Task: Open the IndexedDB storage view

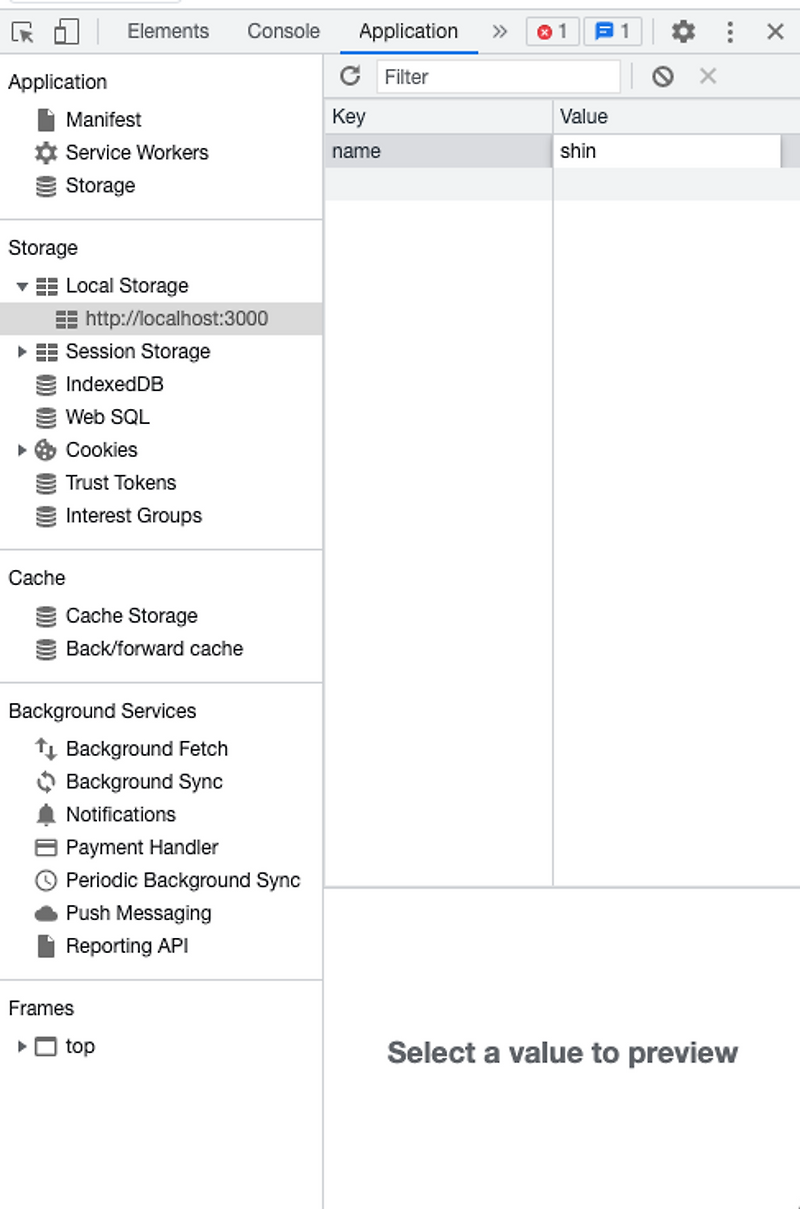Action: 114,384
